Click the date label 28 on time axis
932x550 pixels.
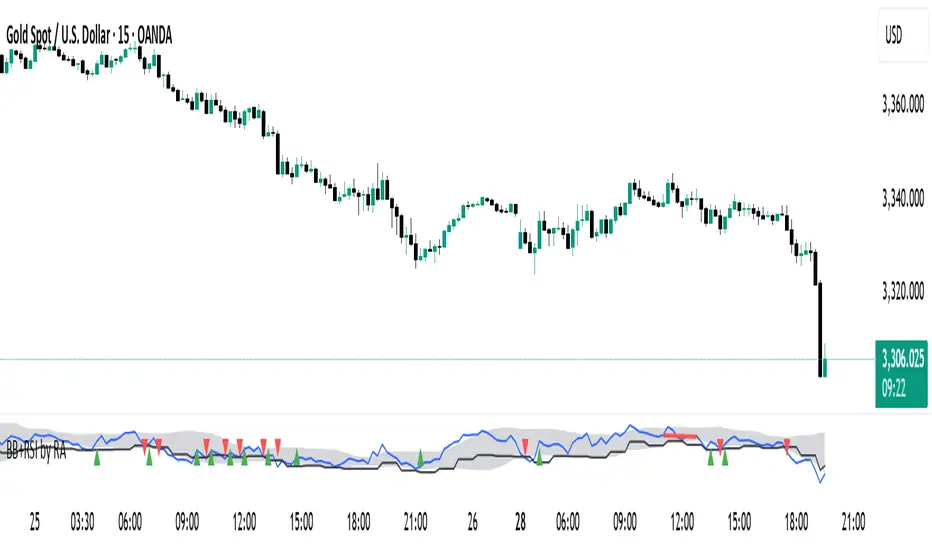520,522
